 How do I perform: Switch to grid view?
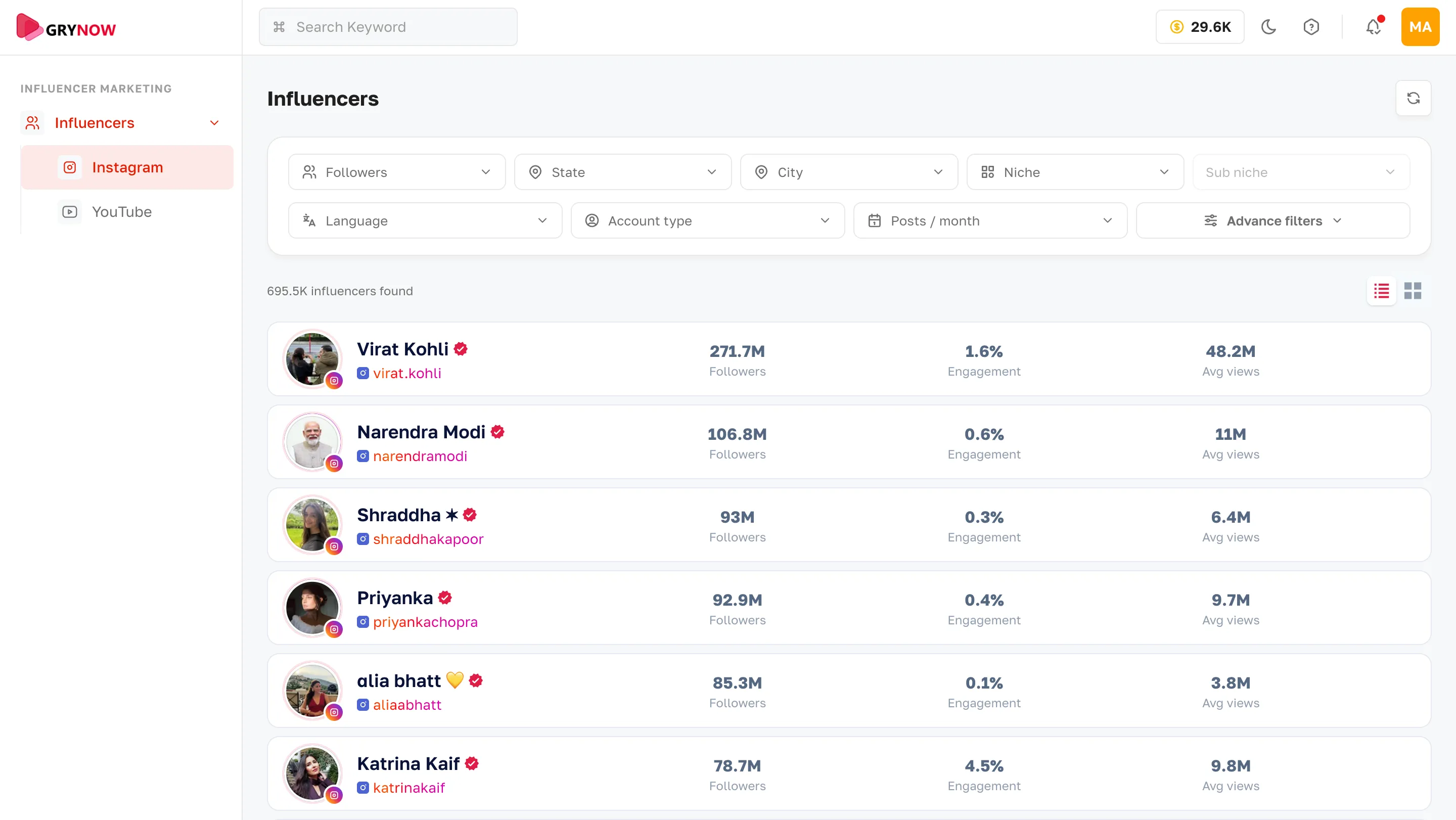(1413, 291)
